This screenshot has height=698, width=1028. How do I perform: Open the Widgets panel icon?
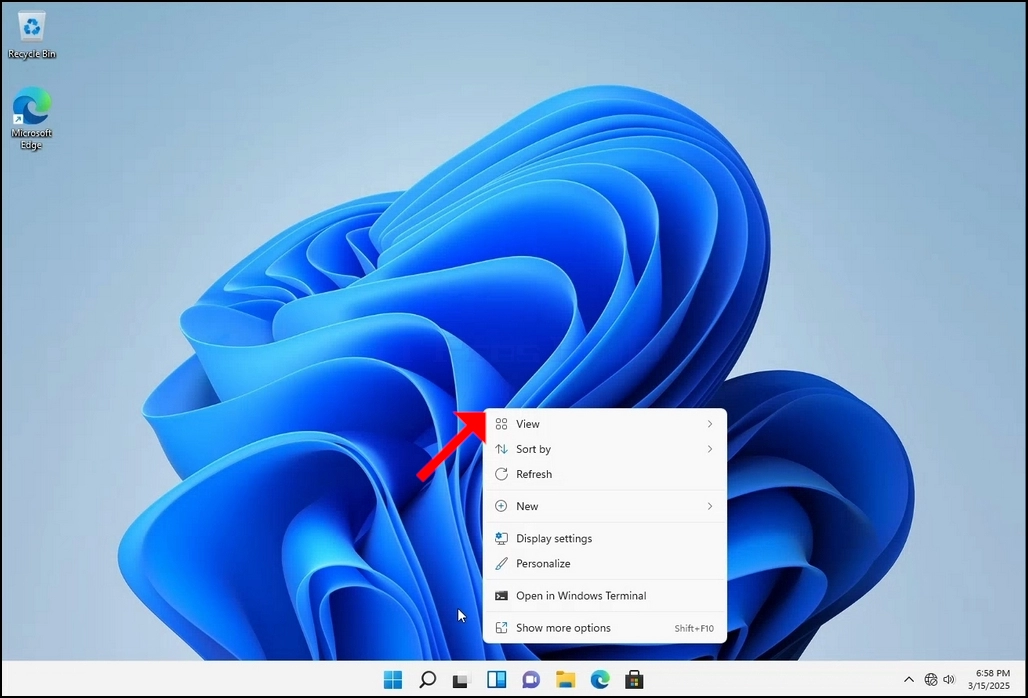coord(496,680)
